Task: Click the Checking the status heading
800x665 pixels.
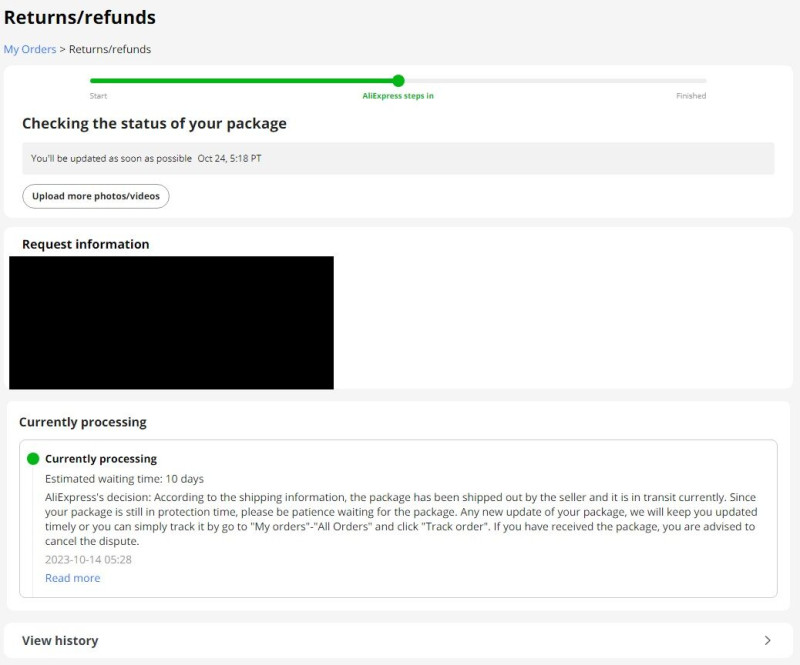Action: click(154, 124)
